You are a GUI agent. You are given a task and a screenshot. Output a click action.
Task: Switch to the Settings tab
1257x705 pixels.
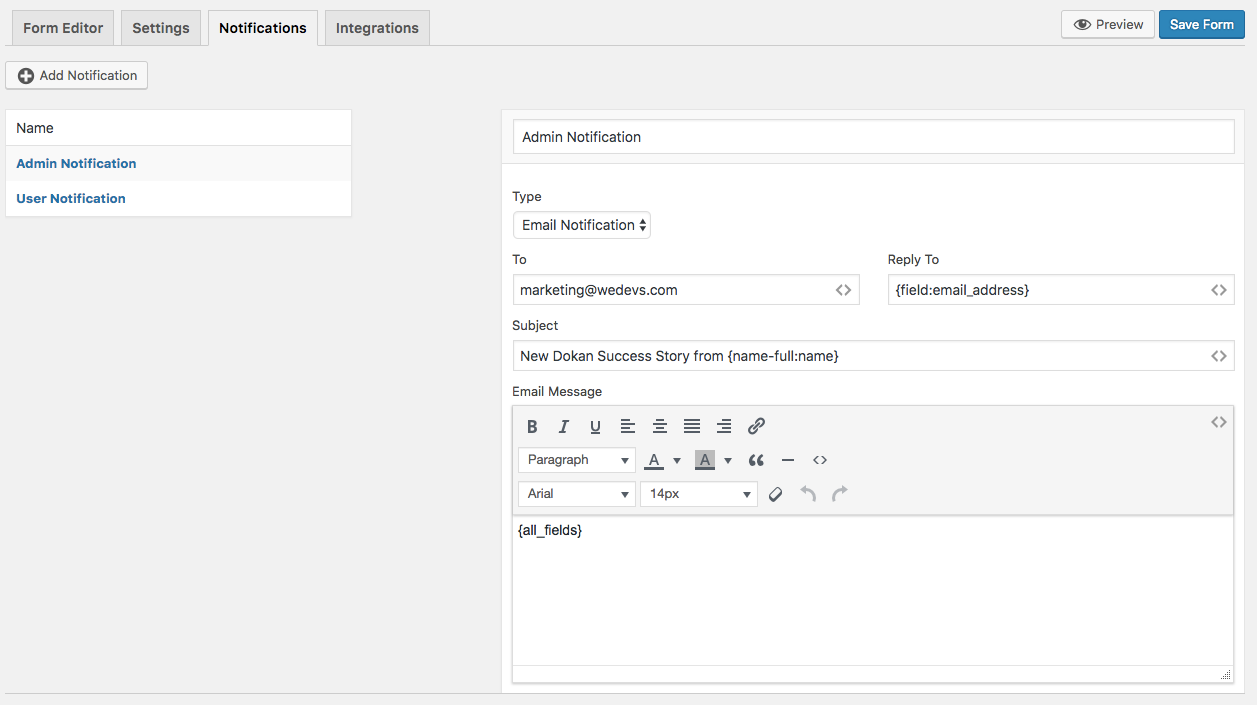pyautogui.click(x=161, y=28)
